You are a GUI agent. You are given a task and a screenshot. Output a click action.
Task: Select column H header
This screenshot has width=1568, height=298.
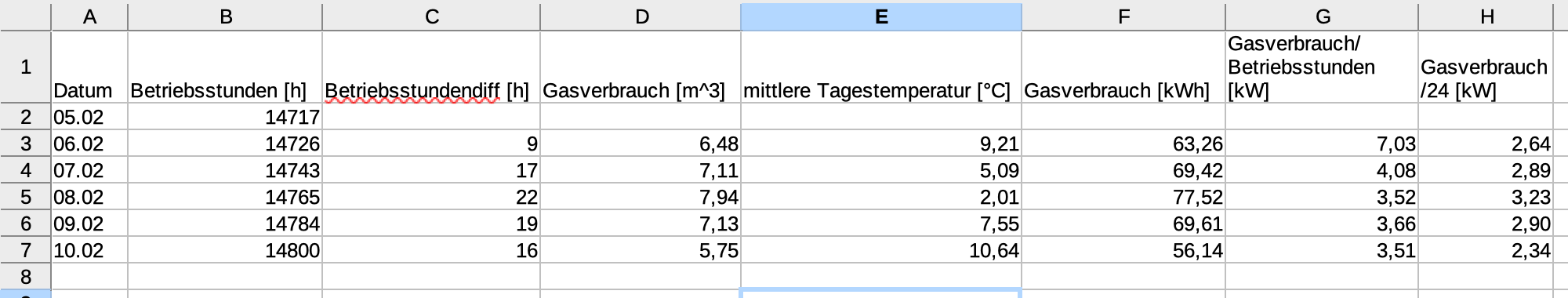(x=1486, y=16)
